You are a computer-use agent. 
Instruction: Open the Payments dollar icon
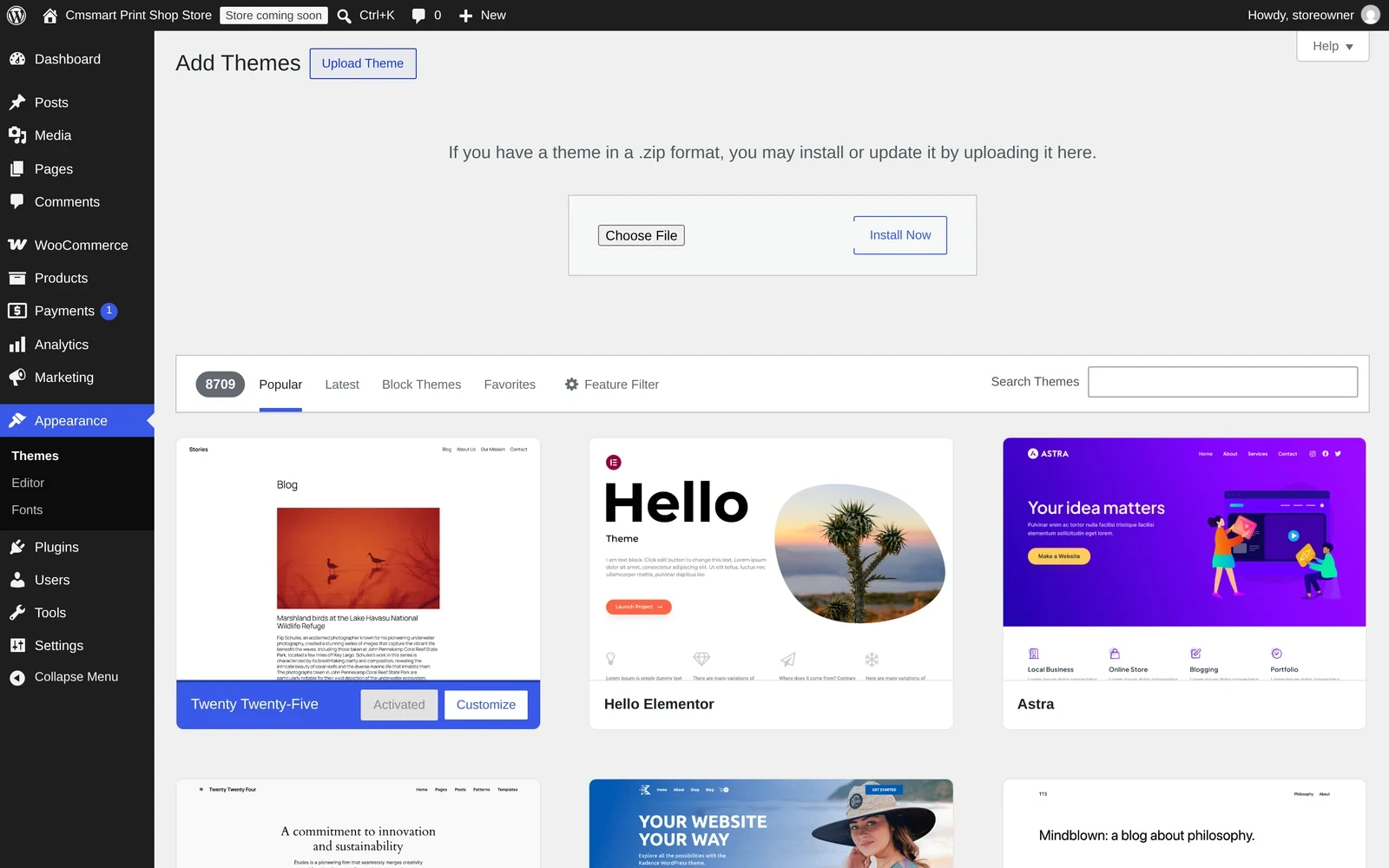click(17, 311)
